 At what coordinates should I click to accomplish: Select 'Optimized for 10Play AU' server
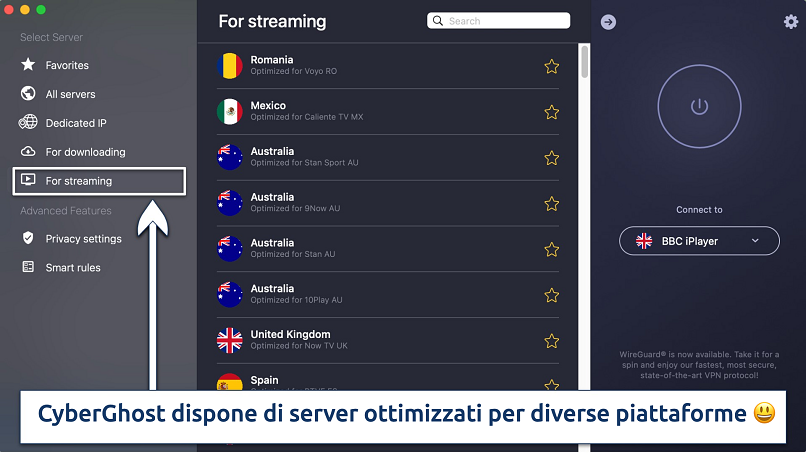[388, 295]
